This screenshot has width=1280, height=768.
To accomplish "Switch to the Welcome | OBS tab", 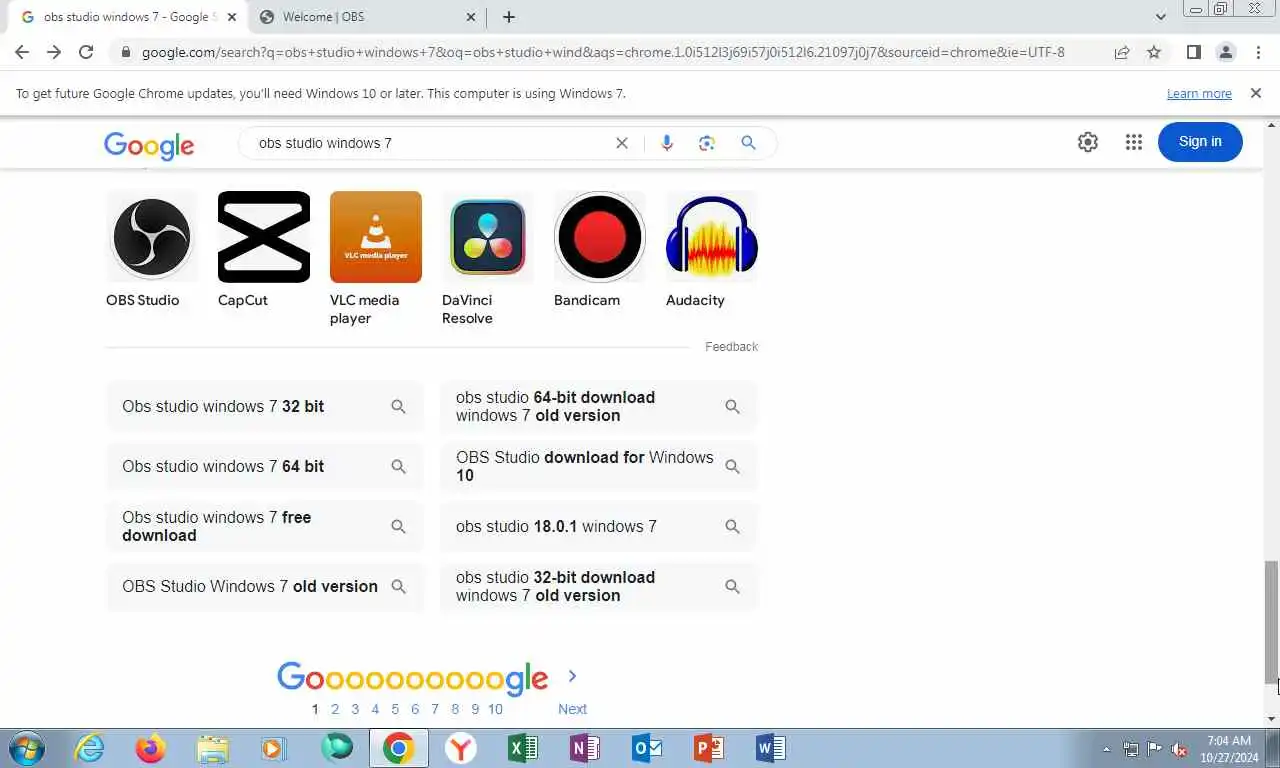I will [x=365, y=17].
